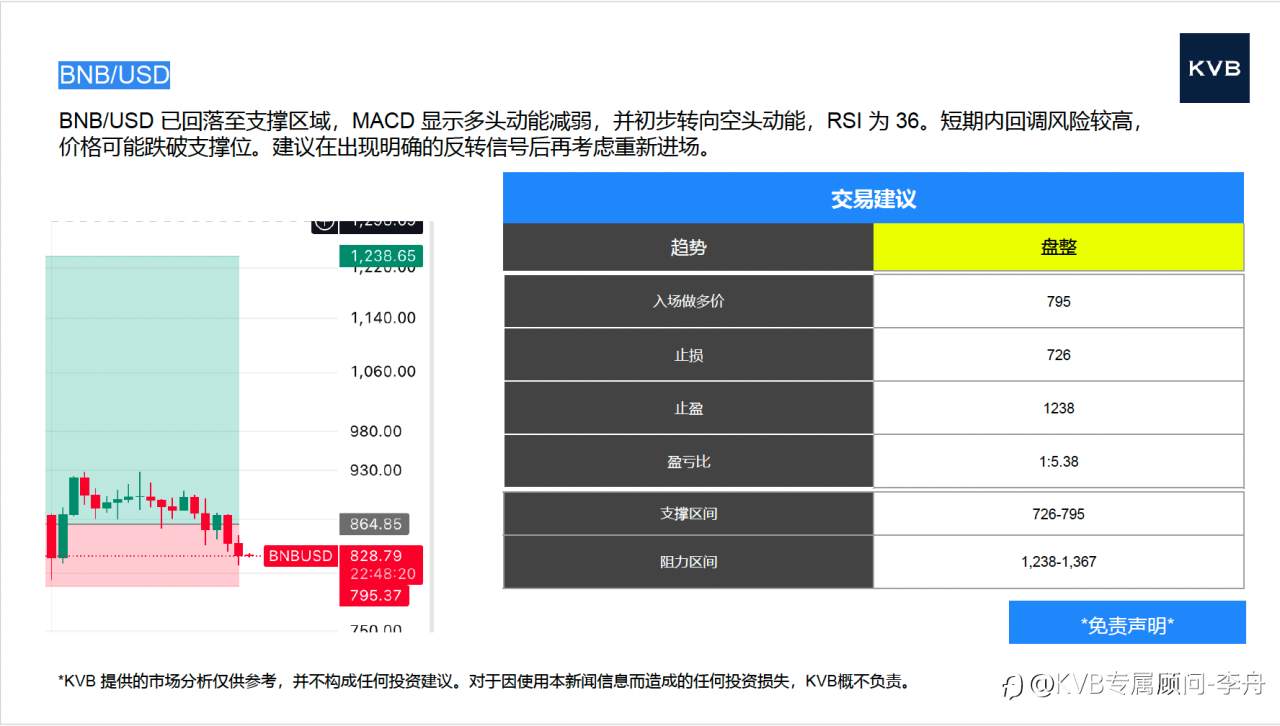Click the blue 交易建议 table header

click(x=873, y=197)
